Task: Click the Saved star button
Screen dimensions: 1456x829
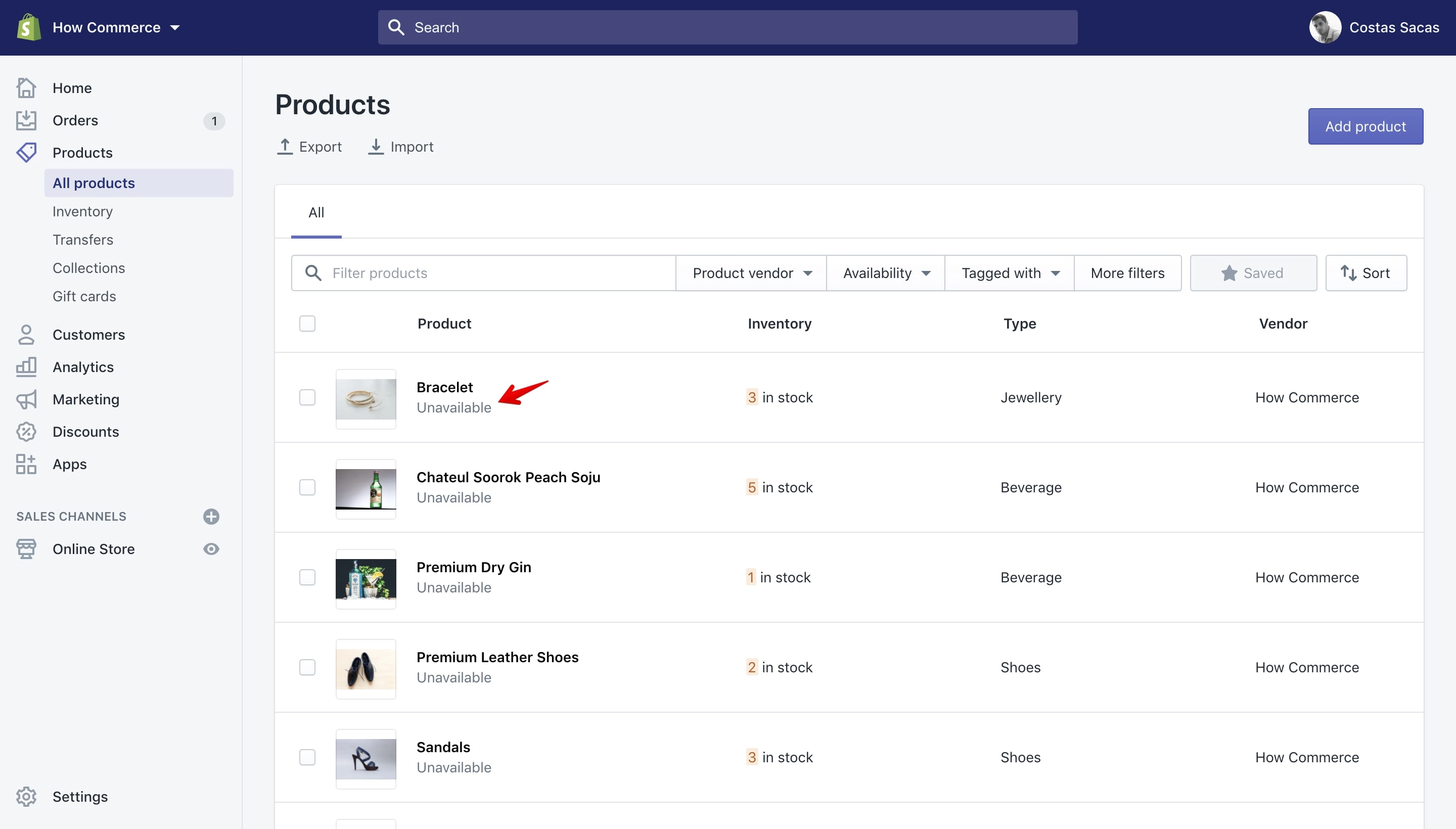Action: click(1253, 273)
